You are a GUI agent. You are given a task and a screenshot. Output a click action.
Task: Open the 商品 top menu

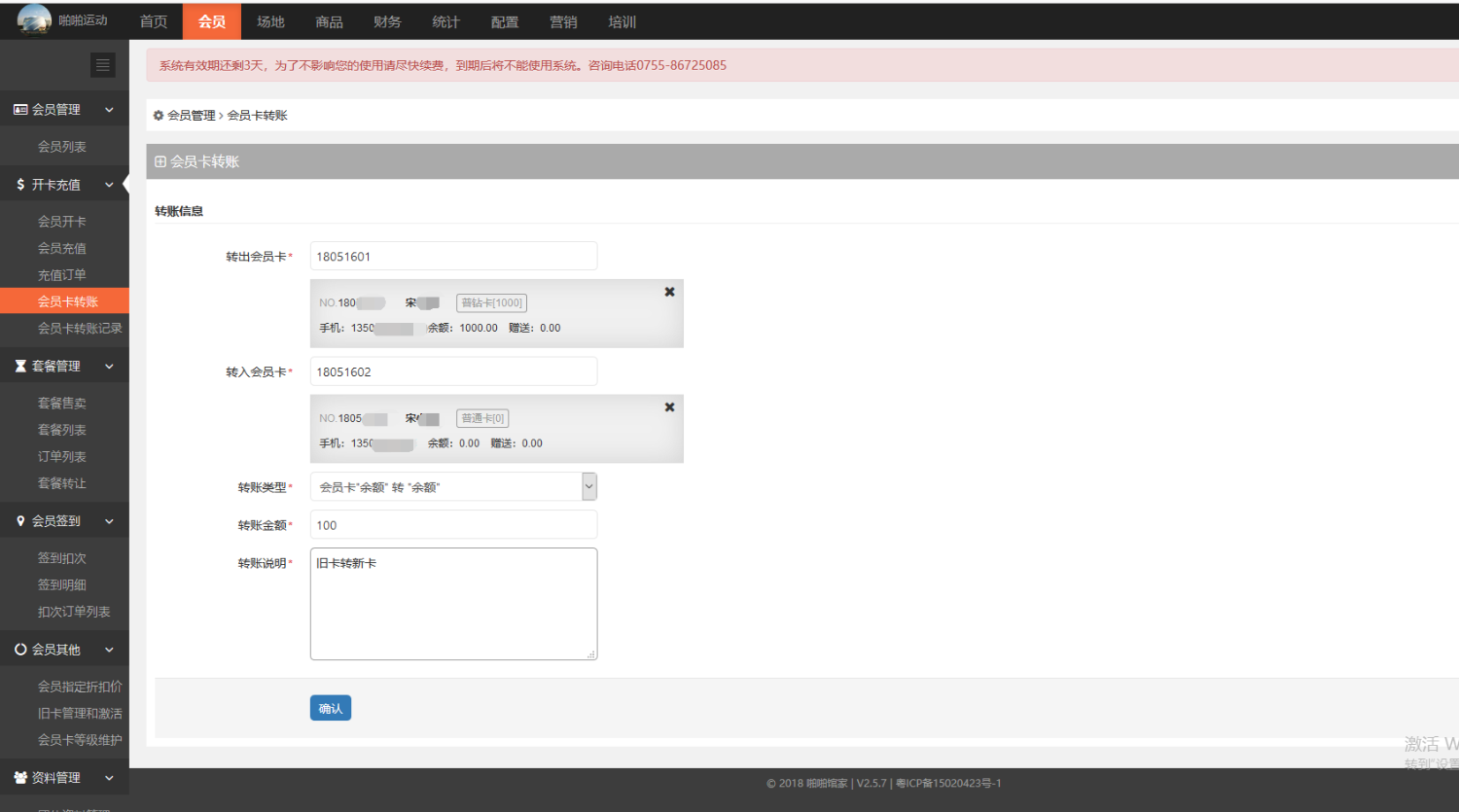[x=329, y=21]
